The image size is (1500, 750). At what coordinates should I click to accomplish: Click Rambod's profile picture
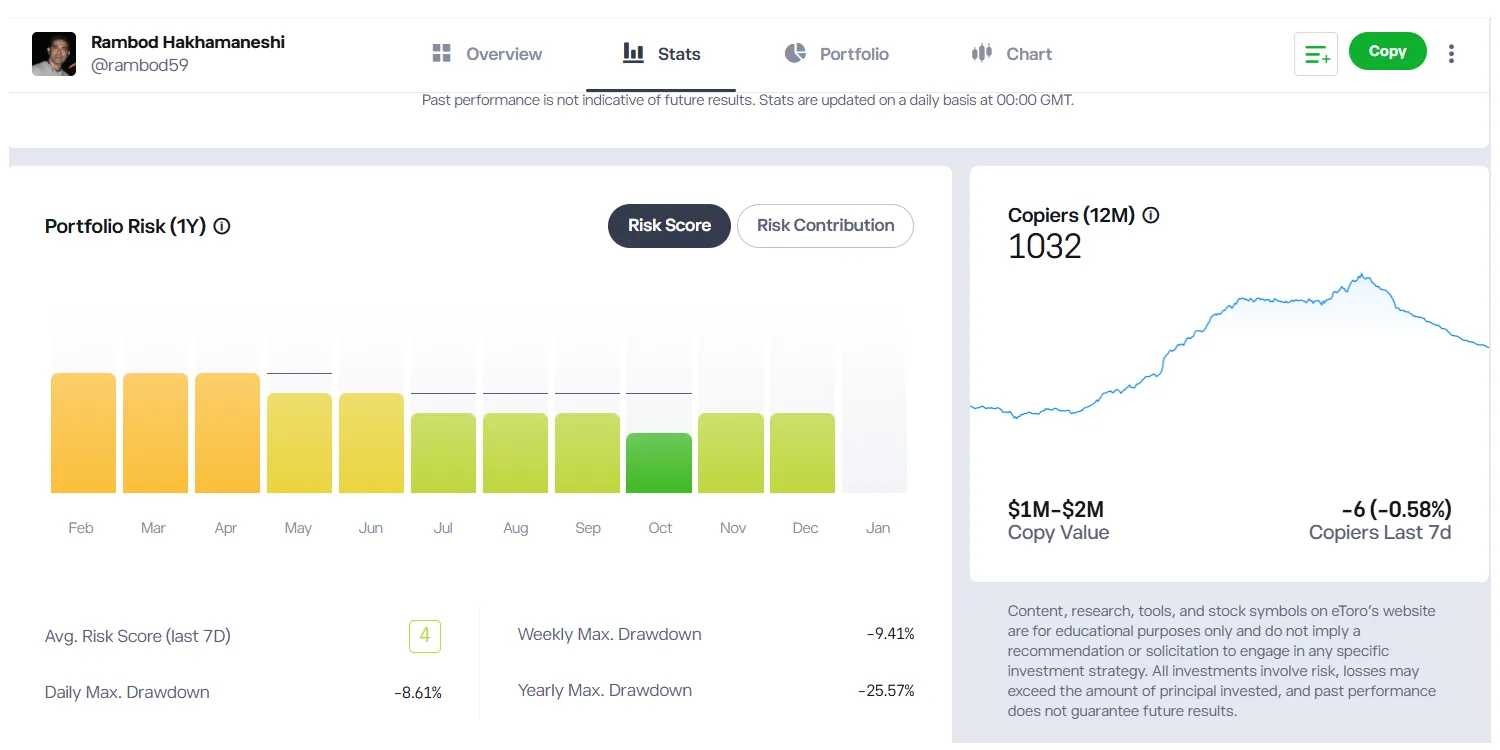coord(53,54)
